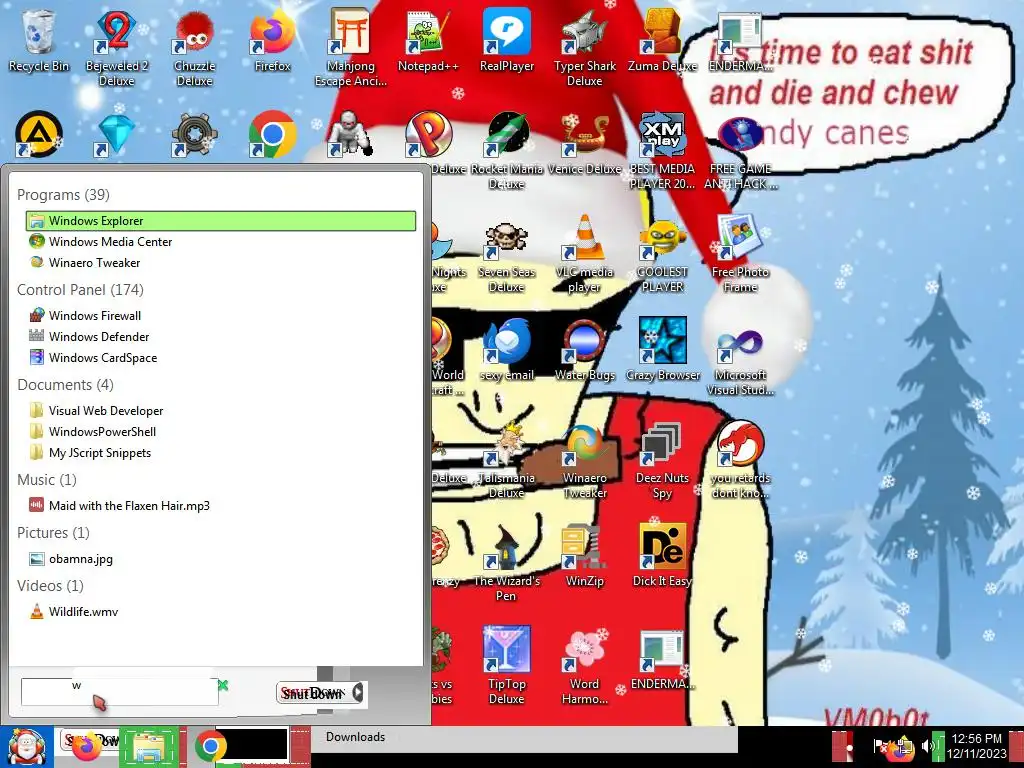Expand the Programs (39) results heading
The height and width of the screenshot is (768, 1024).
coord(63,195)
